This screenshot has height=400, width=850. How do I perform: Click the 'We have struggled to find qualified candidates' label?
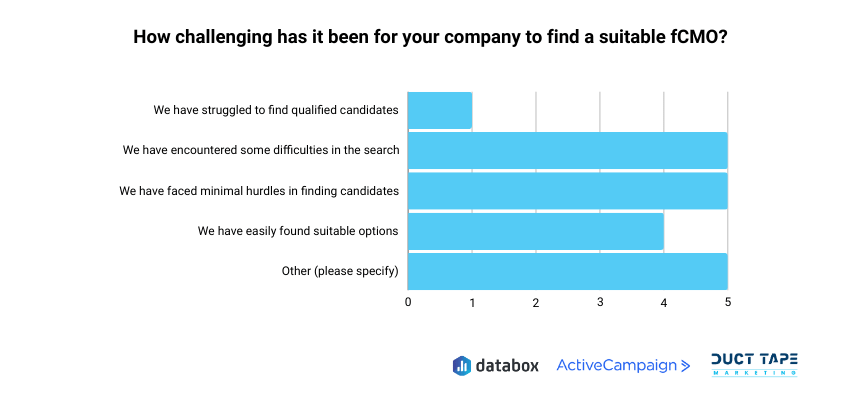[276, 110]
